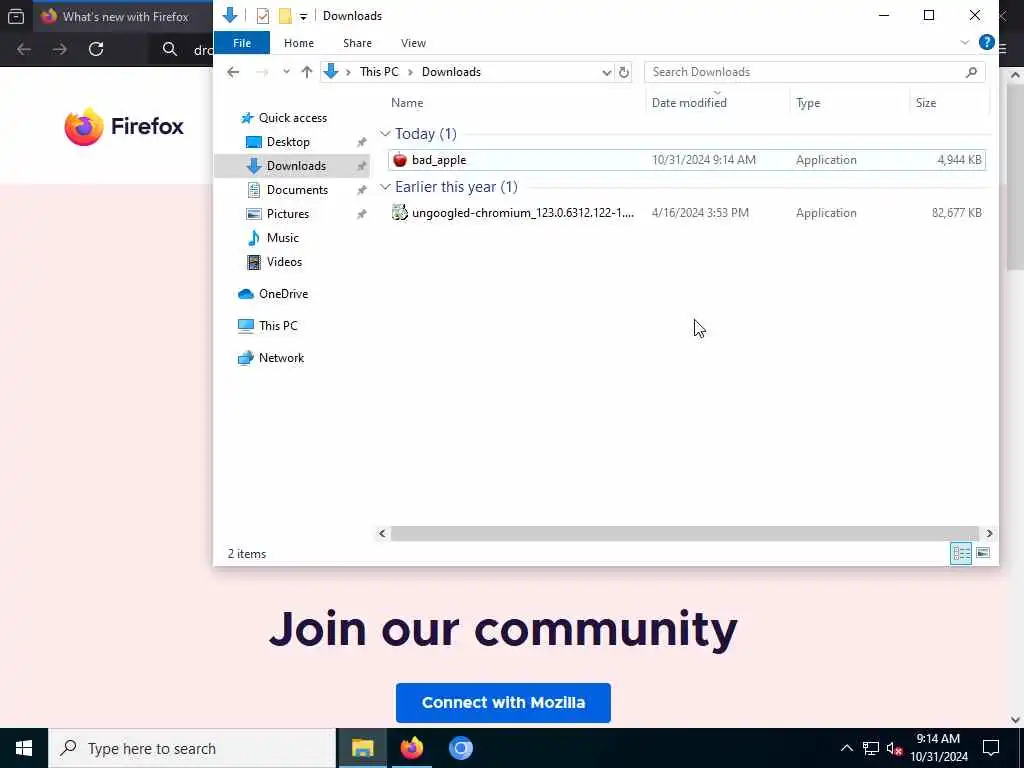This screenshot has height=768, width=1024.
Task: Open the notification center icon
Action: 991,748
